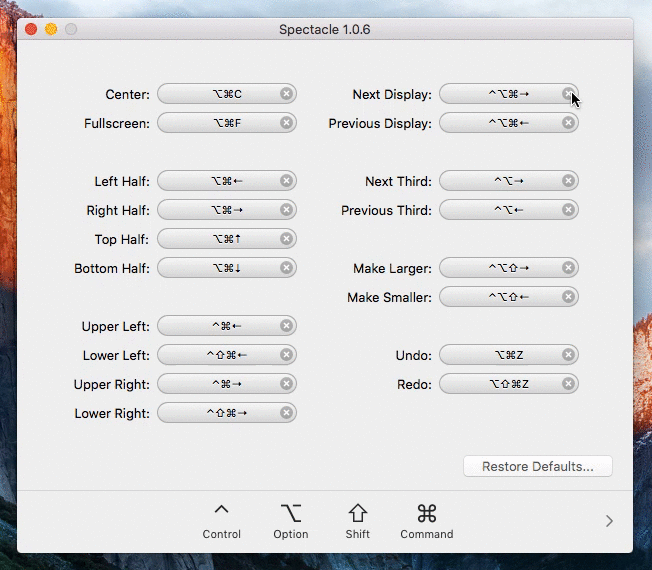Edit the Previous Display shortcut field
Image resolution: width=652 pixels, height=570 pixels.
tap(509, 123)
